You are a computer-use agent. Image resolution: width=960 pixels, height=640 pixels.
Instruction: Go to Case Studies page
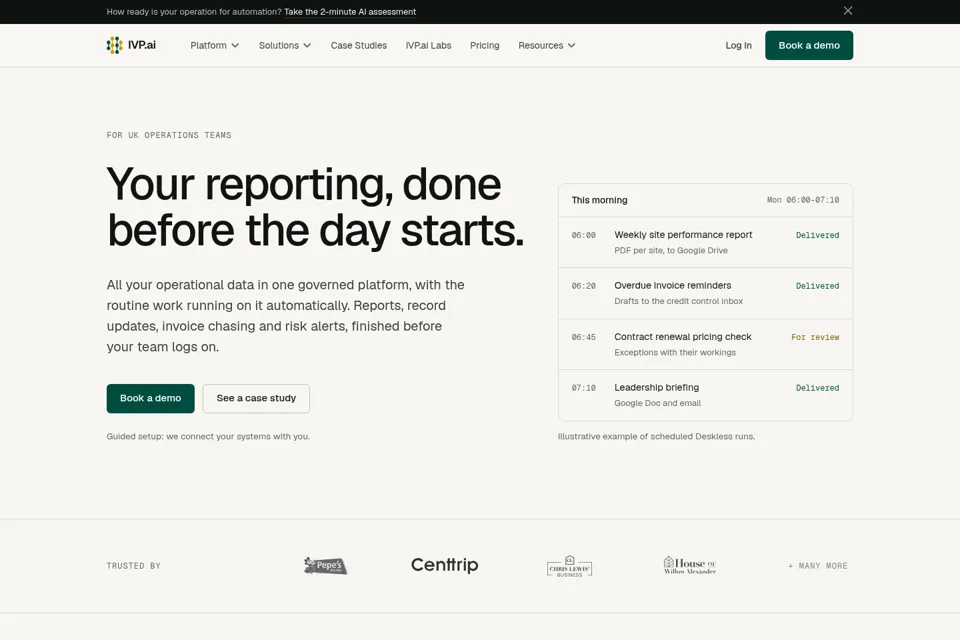(x=359, y=45)
